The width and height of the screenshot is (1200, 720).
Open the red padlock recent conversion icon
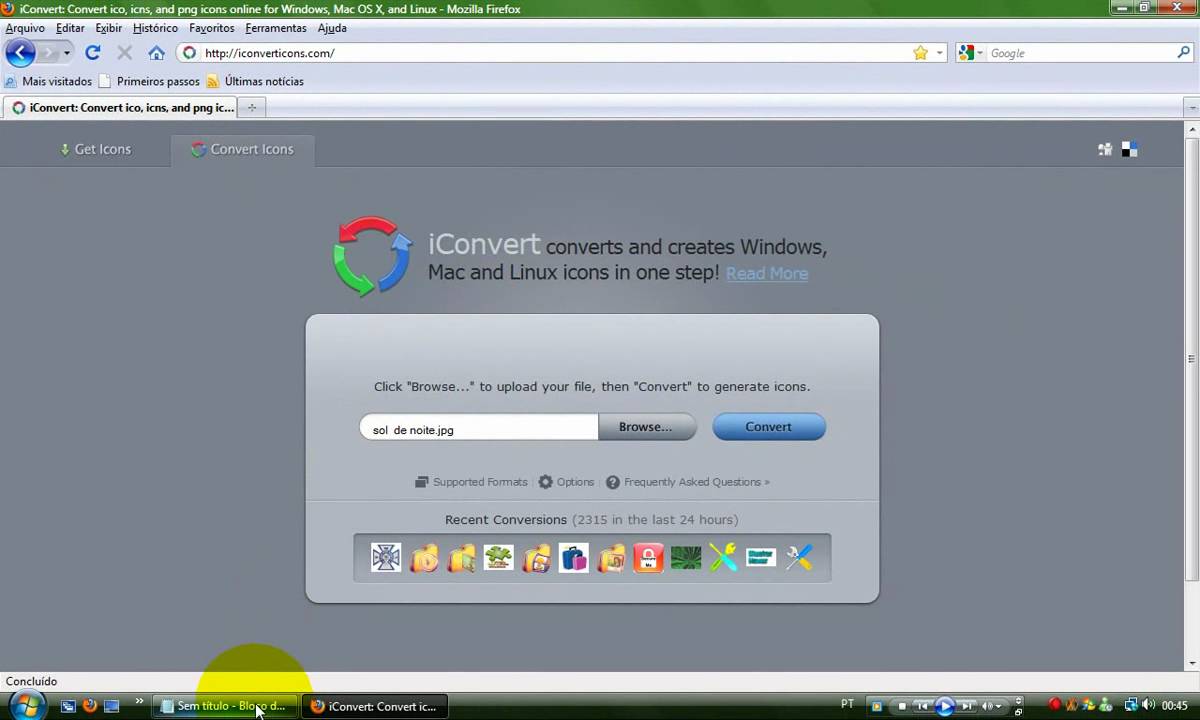[x=649, y=557]
